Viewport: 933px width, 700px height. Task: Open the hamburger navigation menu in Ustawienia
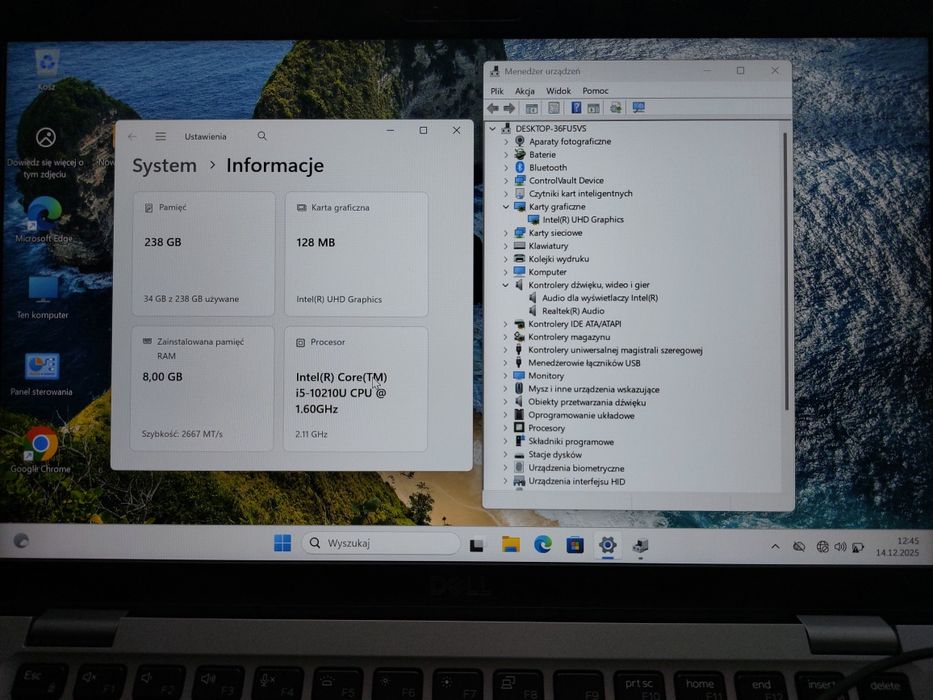click(x=161, y=136)
